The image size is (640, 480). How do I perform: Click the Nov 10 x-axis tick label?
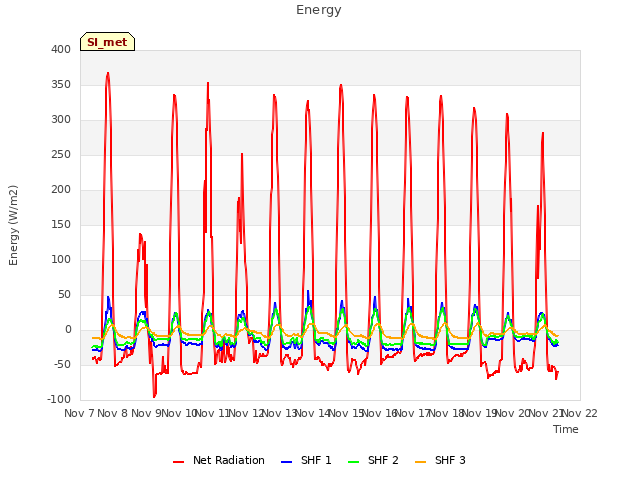pyautogui.click(x=180, y=413)
